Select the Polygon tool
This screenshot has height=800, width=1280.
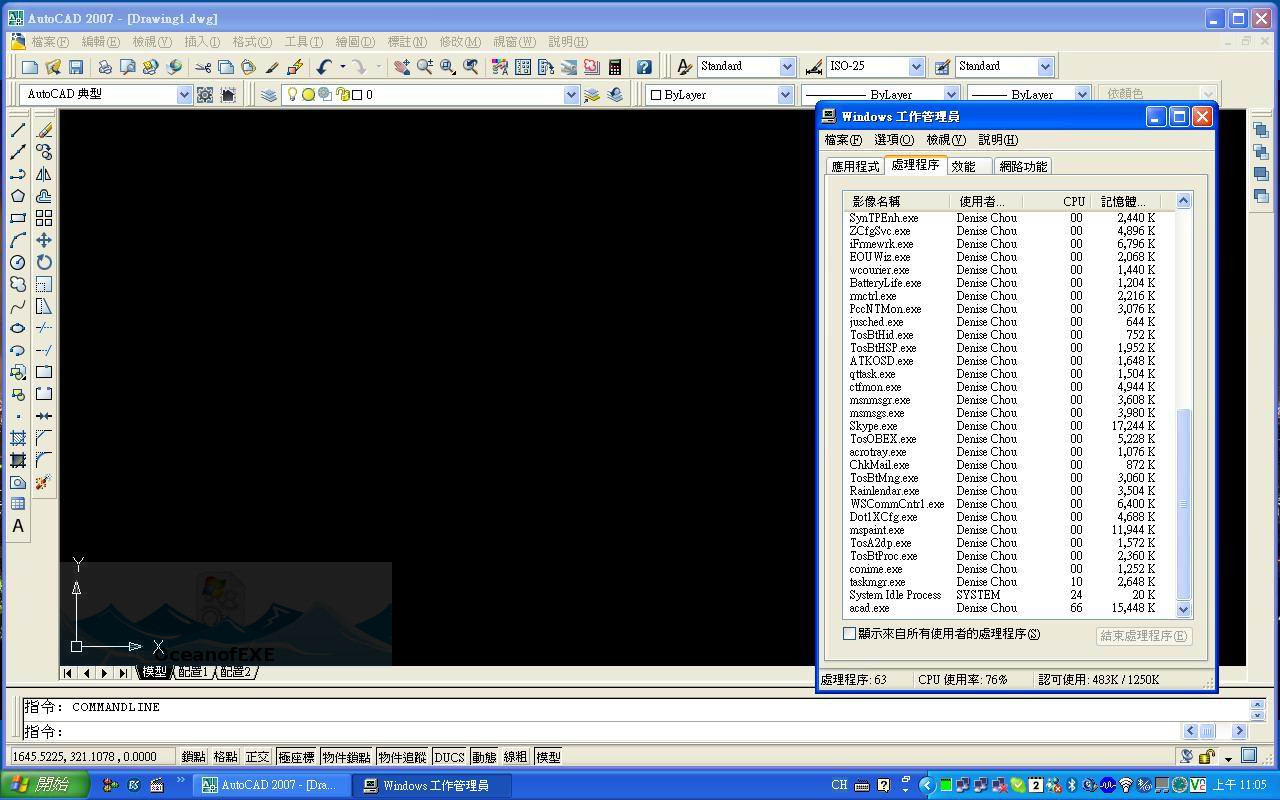pyautogui.click(x=18, y=196)
